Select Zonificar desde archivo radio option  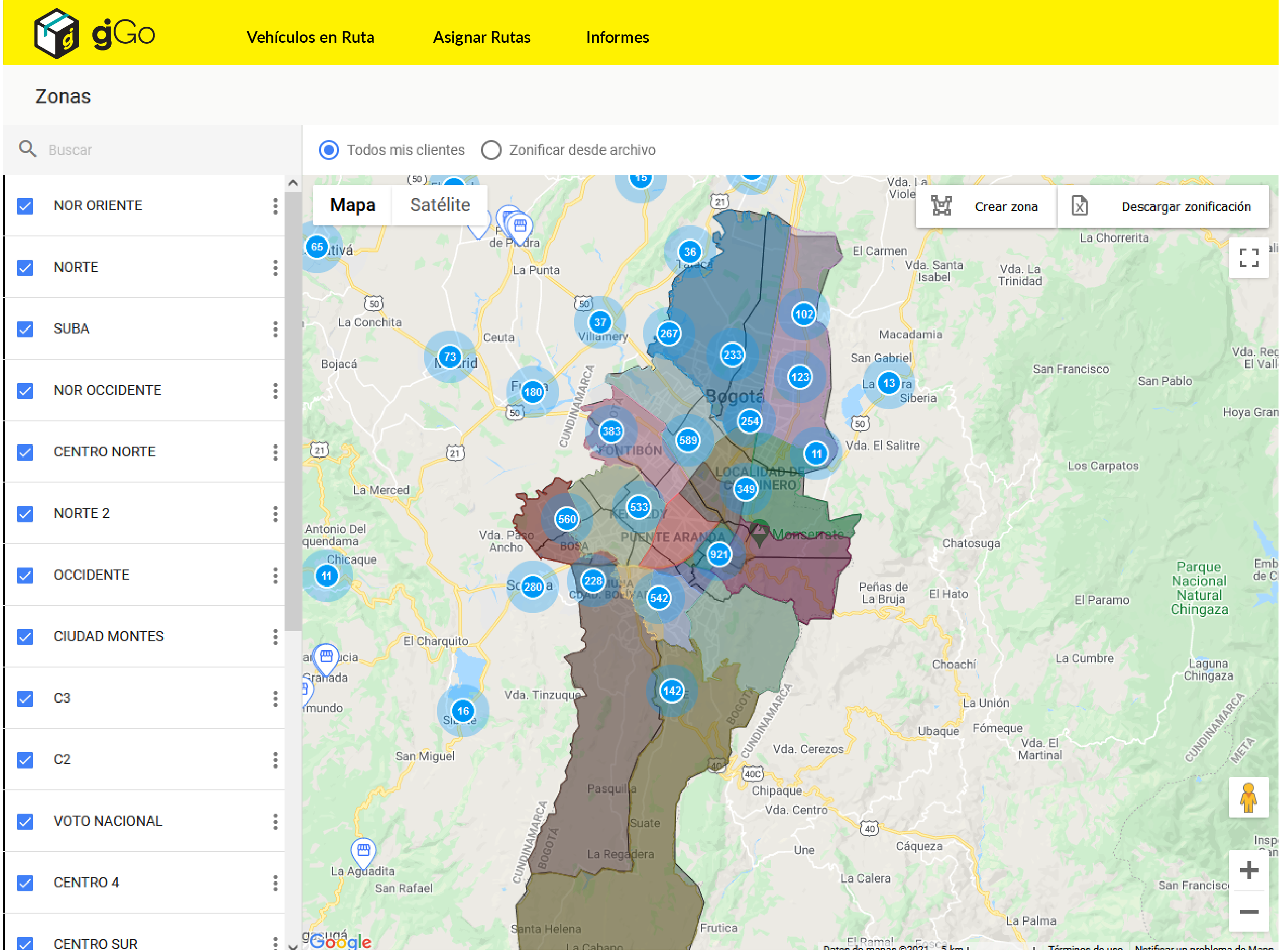tap(491, 150)
